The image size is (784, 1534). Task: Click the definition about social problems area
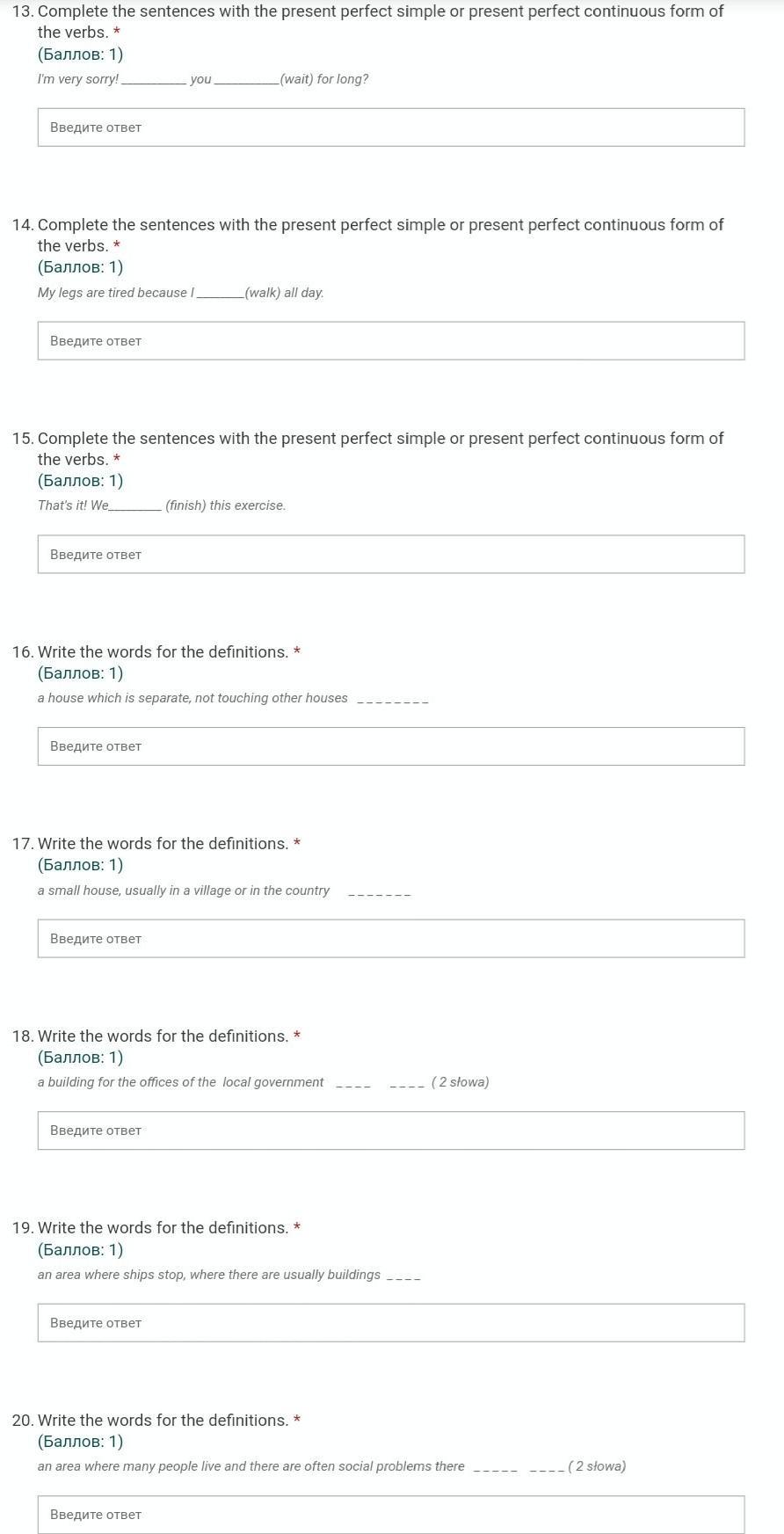pos(250,1466)
